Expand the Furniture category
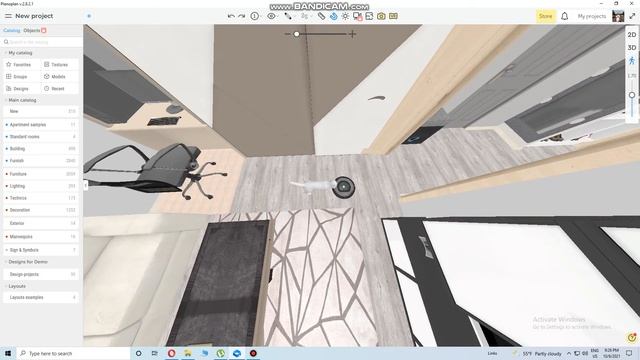640x360 pixels. (42, 174)
